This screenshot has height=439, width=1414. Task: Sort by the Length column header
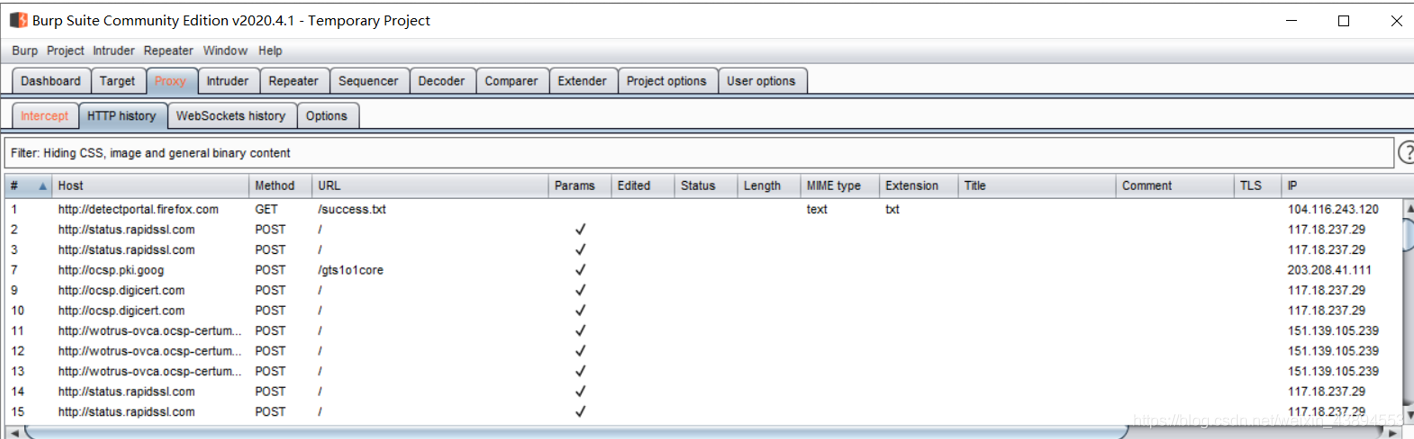[x=769, y=186]
